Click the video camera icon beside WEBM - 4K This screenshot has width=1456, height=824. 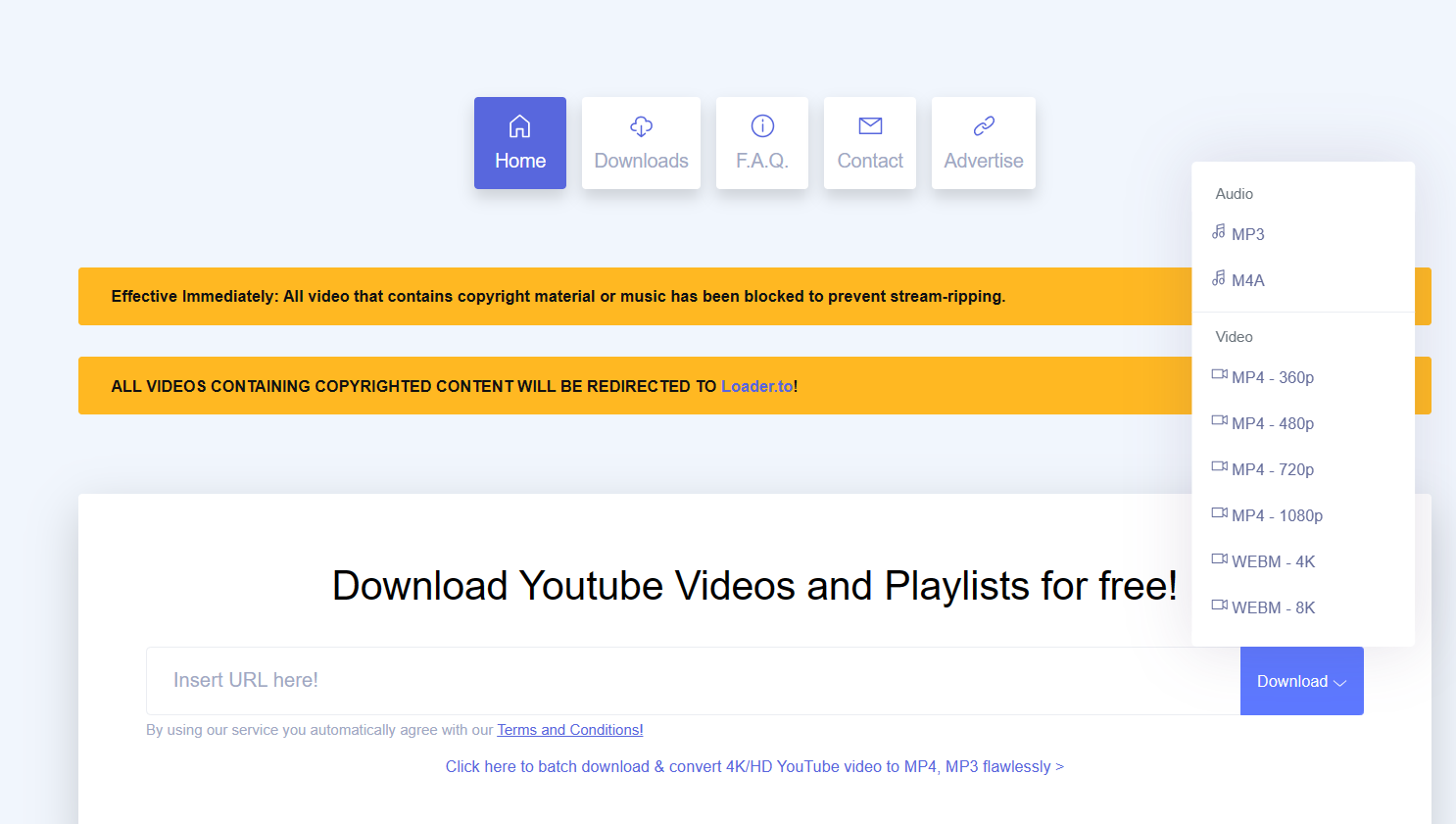[1220, 558]
